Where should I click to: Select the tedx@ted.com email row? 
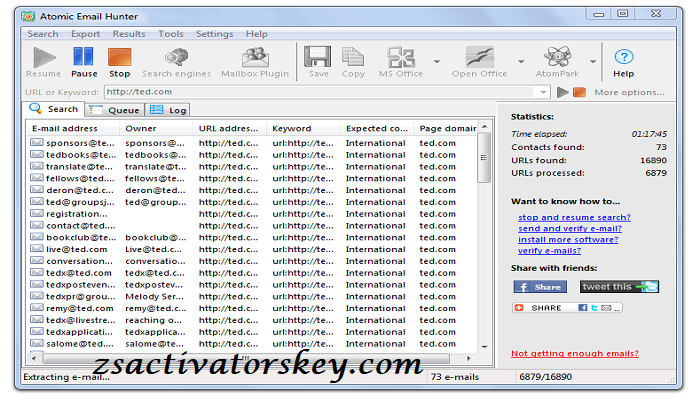pos(253,273)
